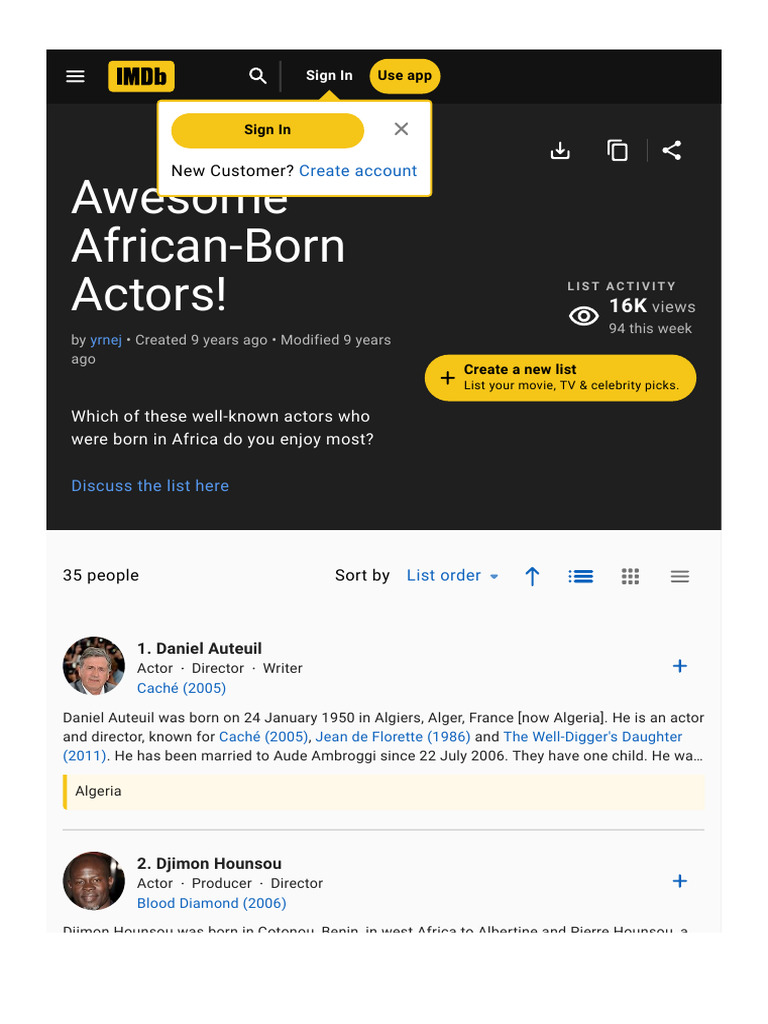Close the sign-in popup
The height and width of the screenshot is (1024, 768).
401,129
